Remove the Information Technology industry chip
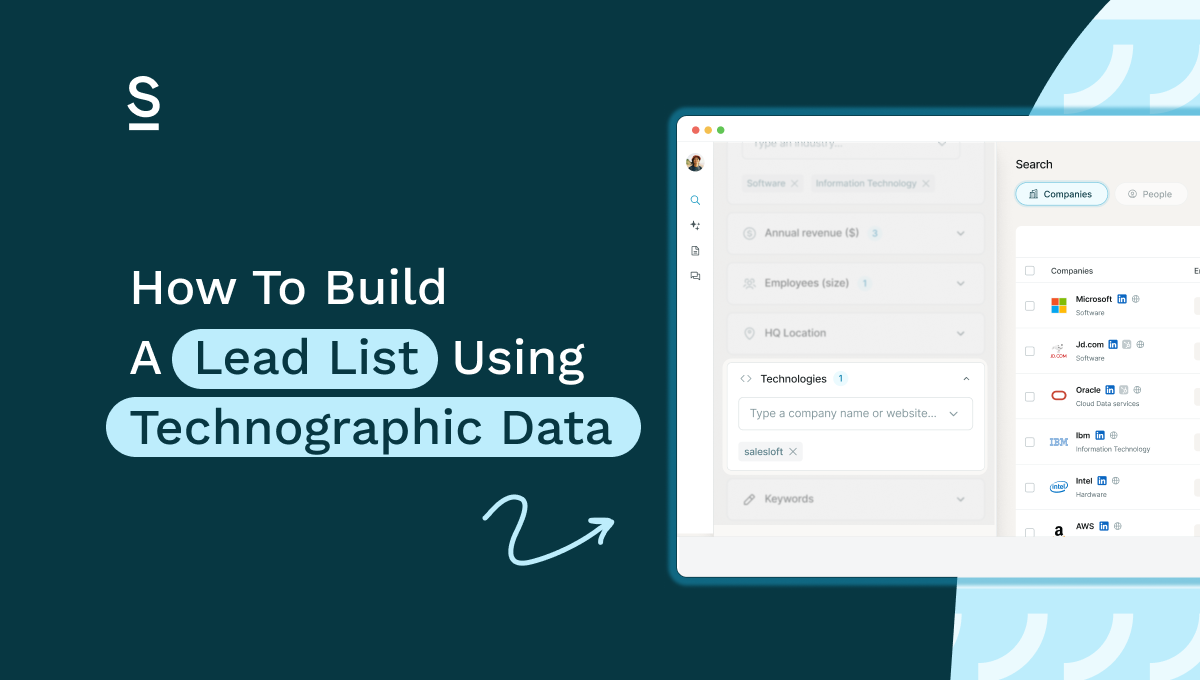This screenshot has width=1200, height=680. point(926,183)
